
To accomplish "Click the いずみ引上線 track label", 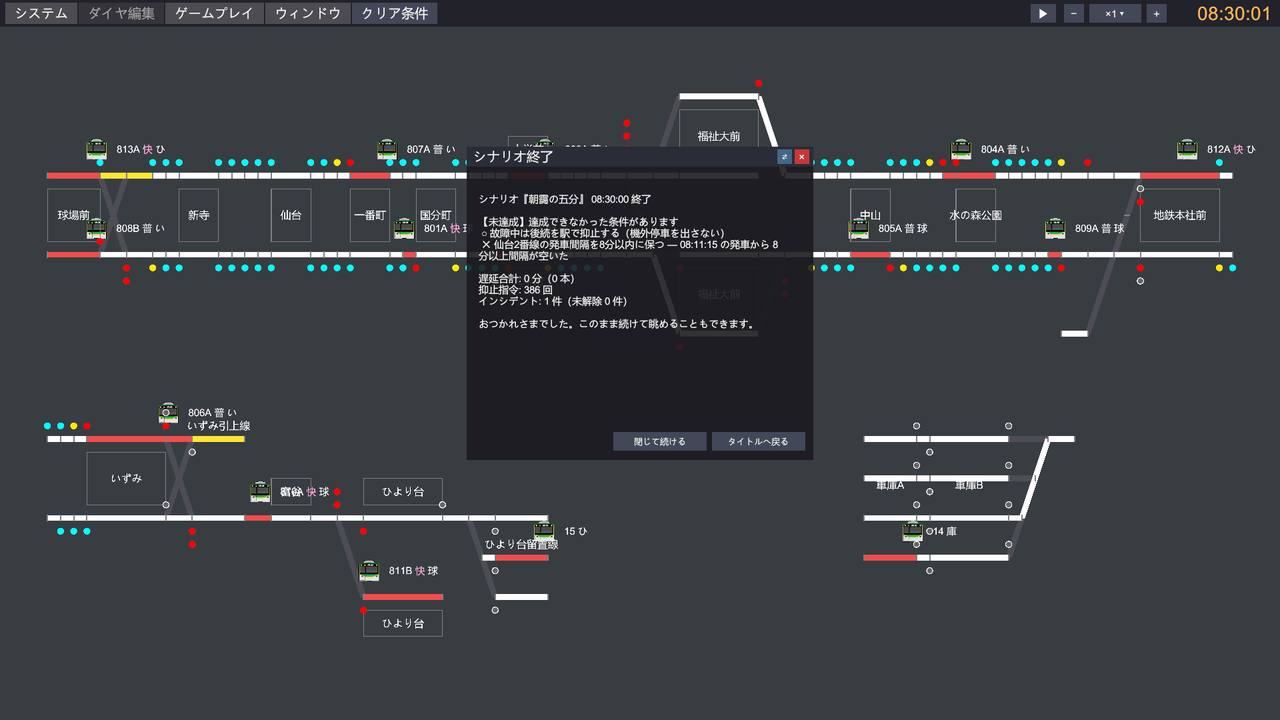I will point(219,426).
